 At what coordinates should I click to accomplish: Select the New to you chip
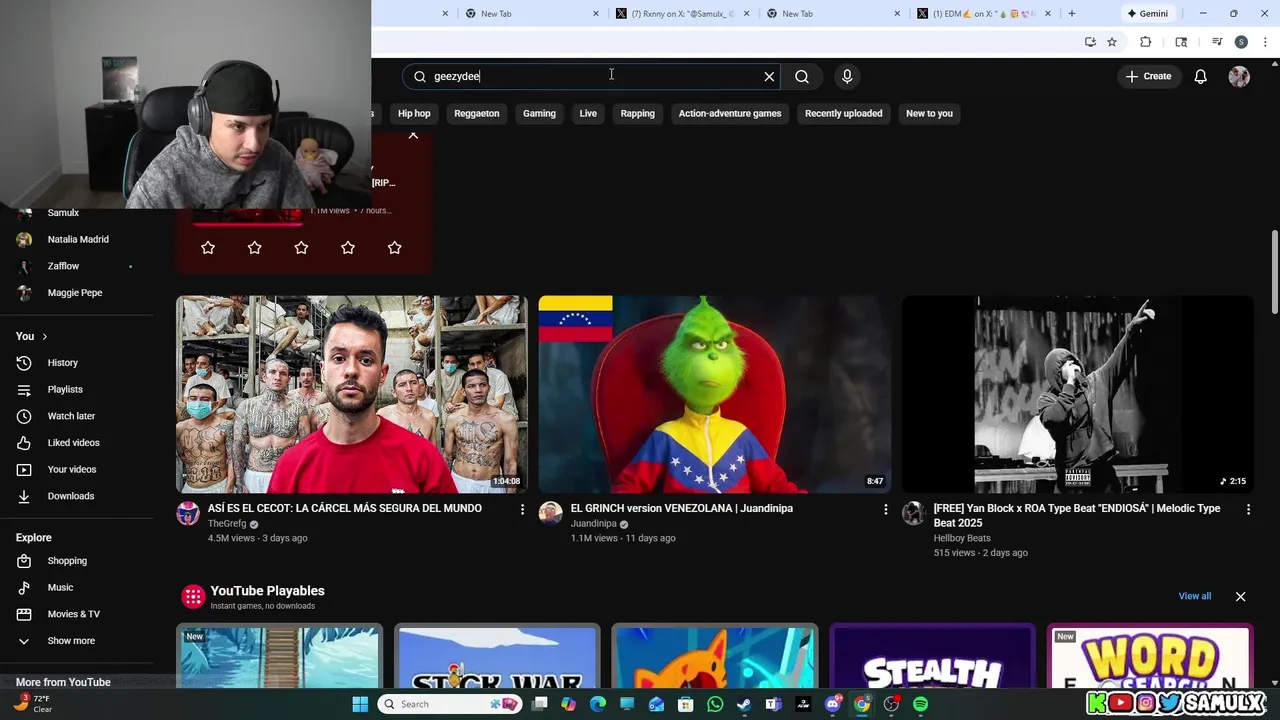coord(929,113)
